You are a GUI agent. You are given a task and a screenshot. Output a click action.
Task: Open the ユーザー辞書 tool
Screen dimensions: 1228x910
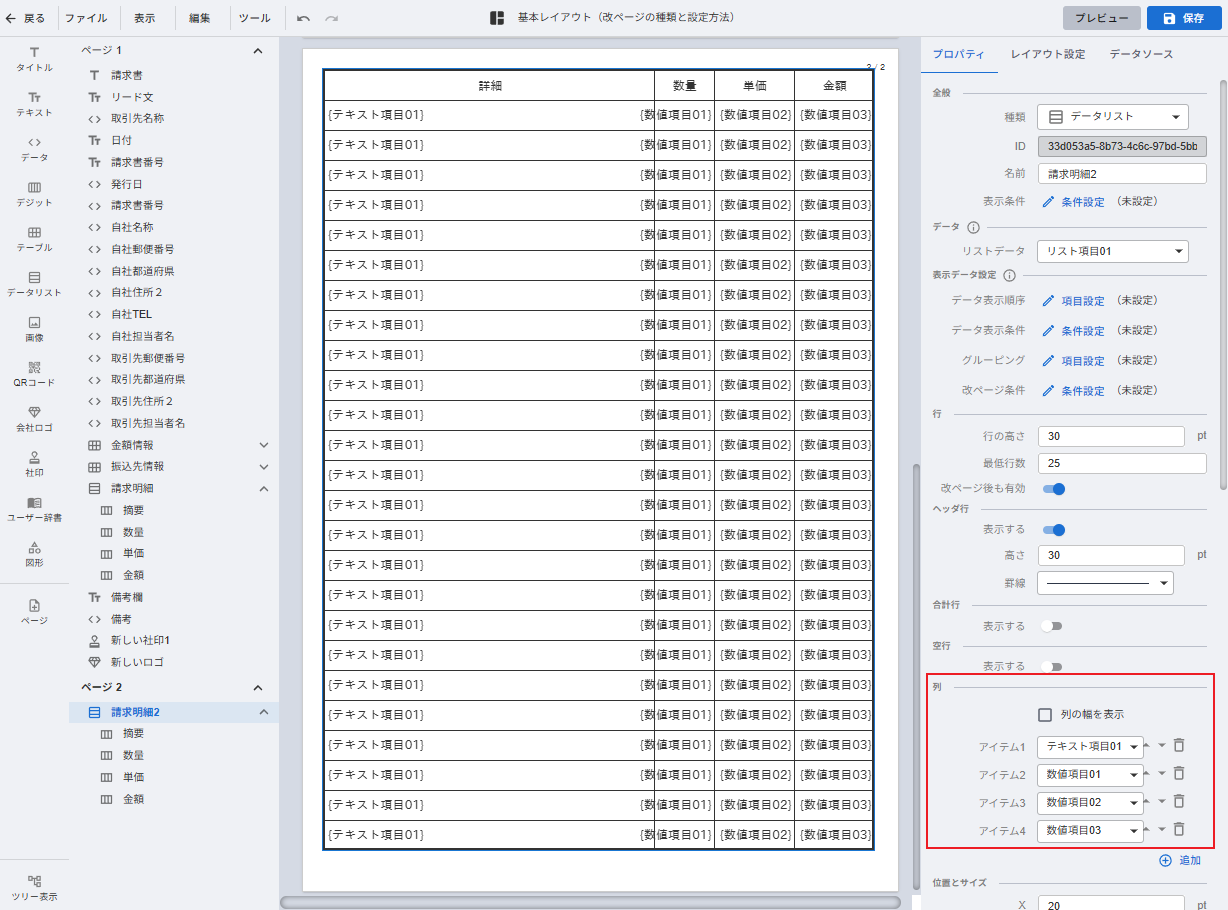click(34, 508)
